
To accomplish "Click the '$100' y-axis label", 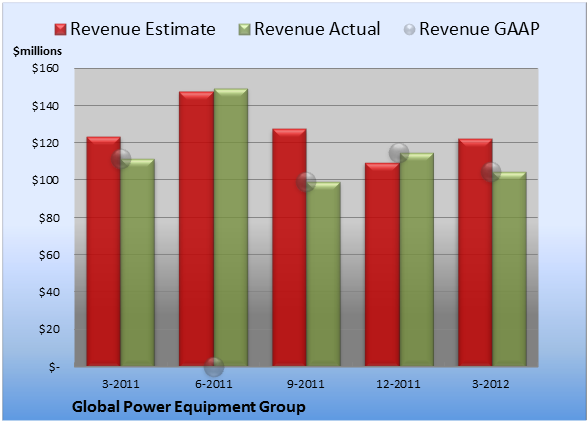I will coord(45,180).
